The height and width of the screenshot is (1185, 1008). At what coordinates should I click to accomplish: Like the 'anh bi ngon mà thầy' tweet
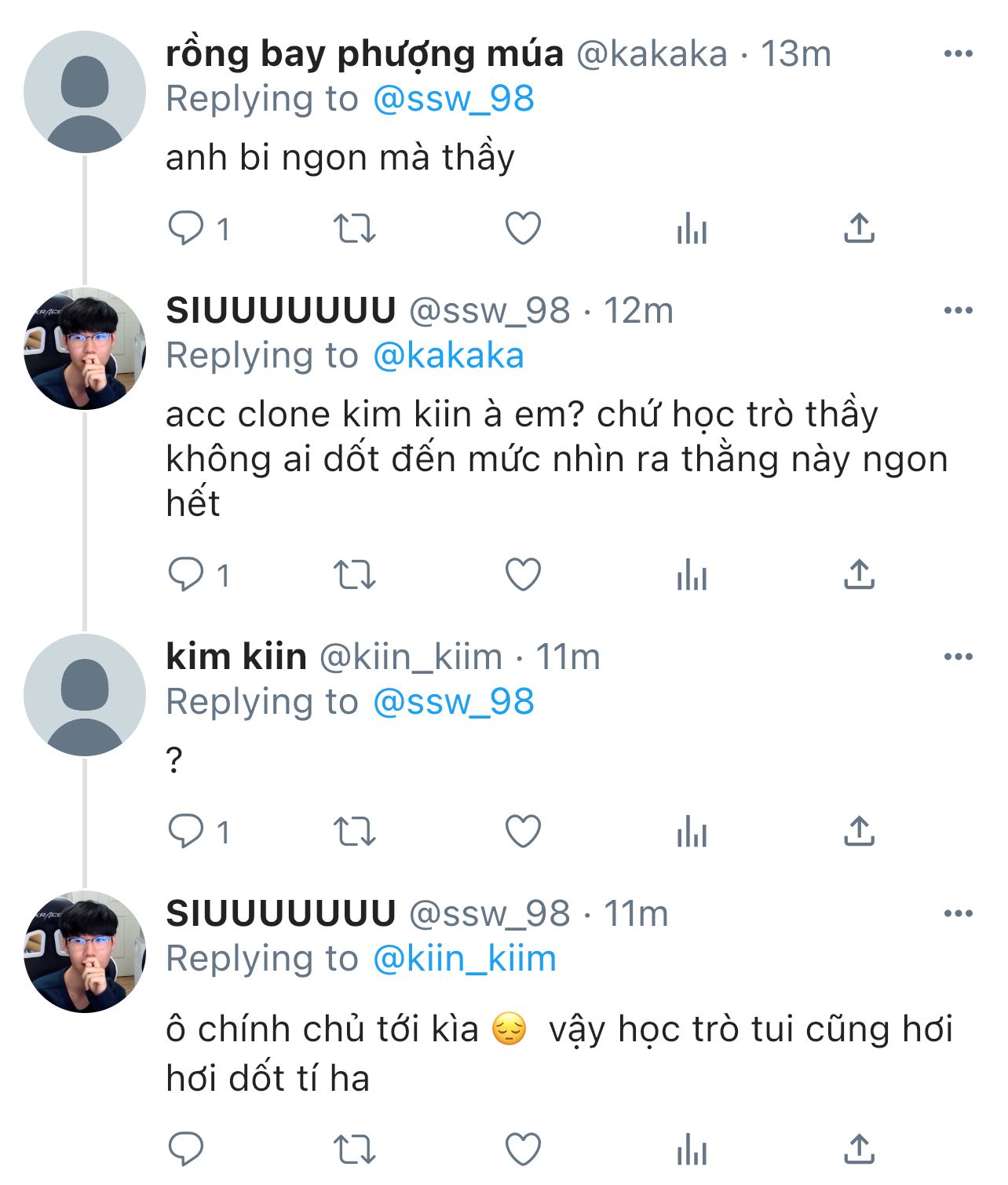[523, 229]
